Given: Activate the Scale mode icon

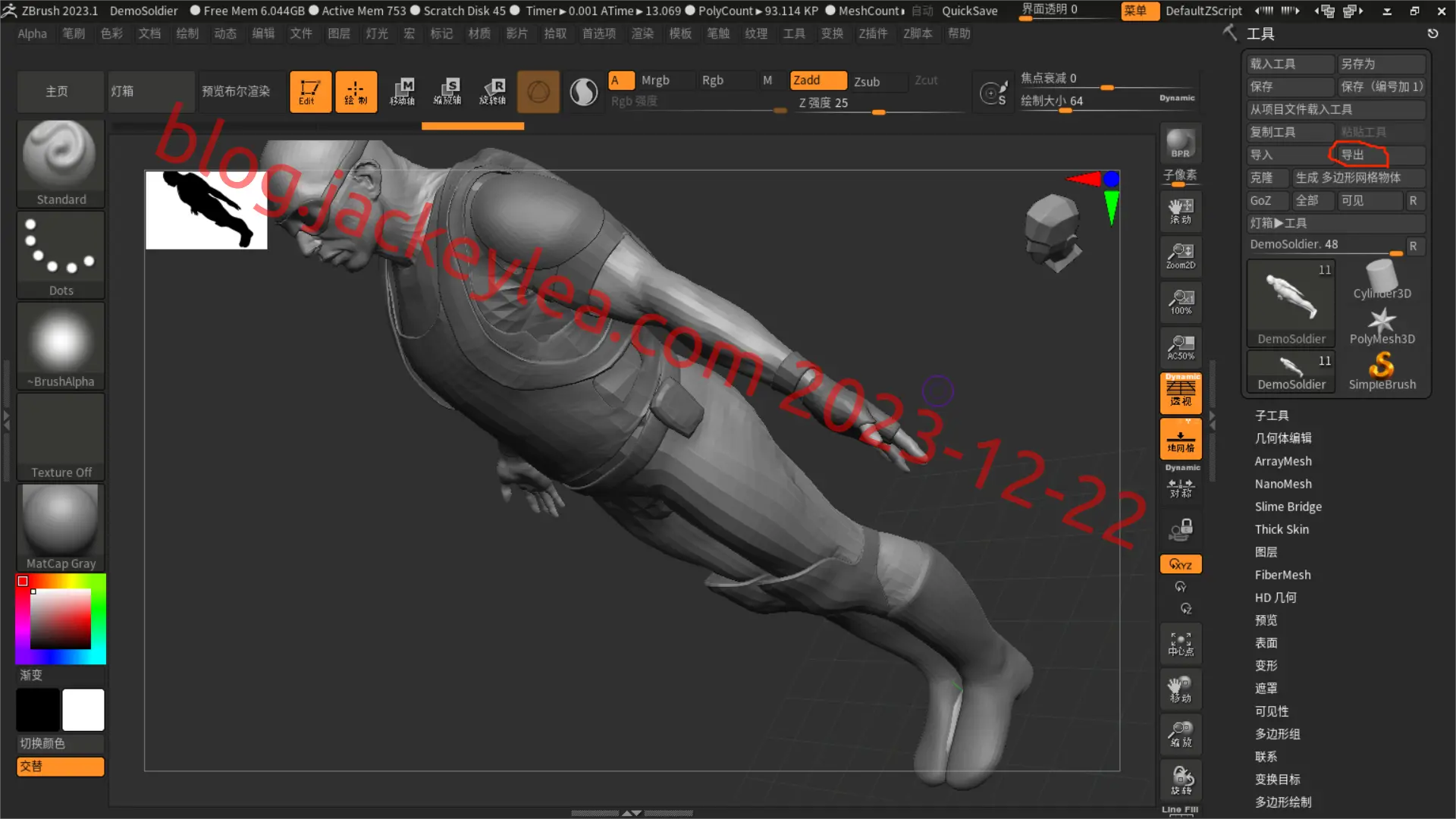Looking at the screenshot, I should [x=447, y=92].
